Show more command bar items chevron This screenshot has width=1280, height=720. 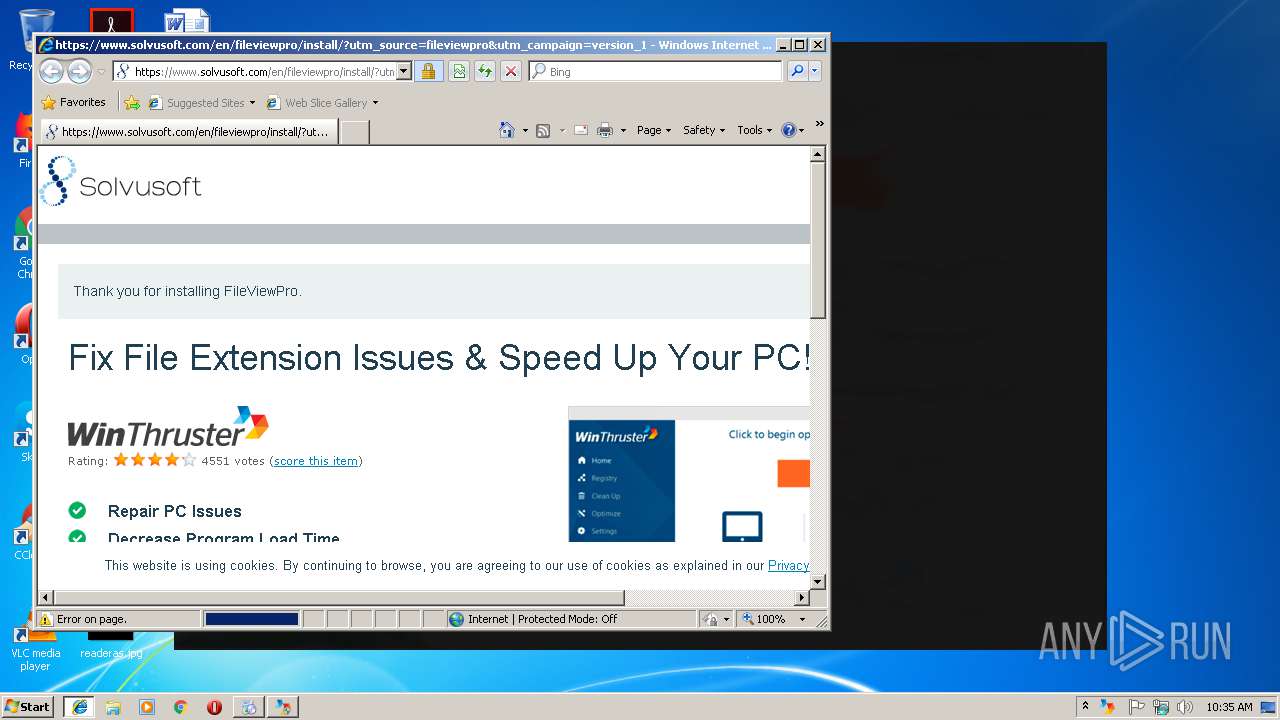[x=819, y=125]
